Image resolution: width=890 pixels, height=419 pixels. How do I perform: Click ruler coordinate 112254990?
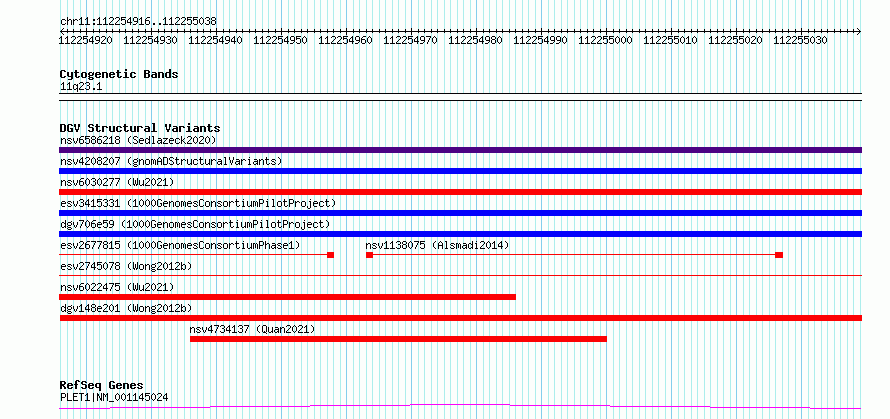(x=540, y=40)
